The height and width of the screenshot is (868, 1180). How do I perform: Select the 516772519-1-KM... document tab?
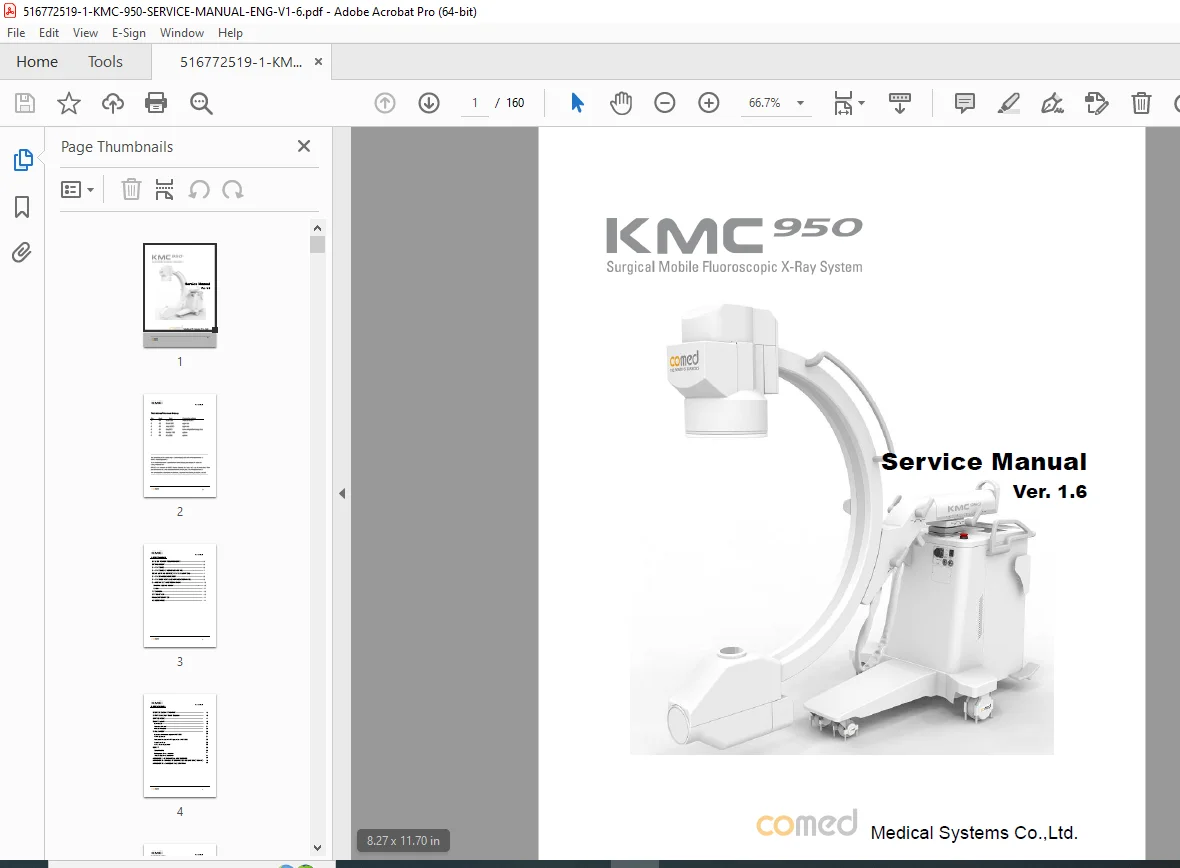[241, 62]
